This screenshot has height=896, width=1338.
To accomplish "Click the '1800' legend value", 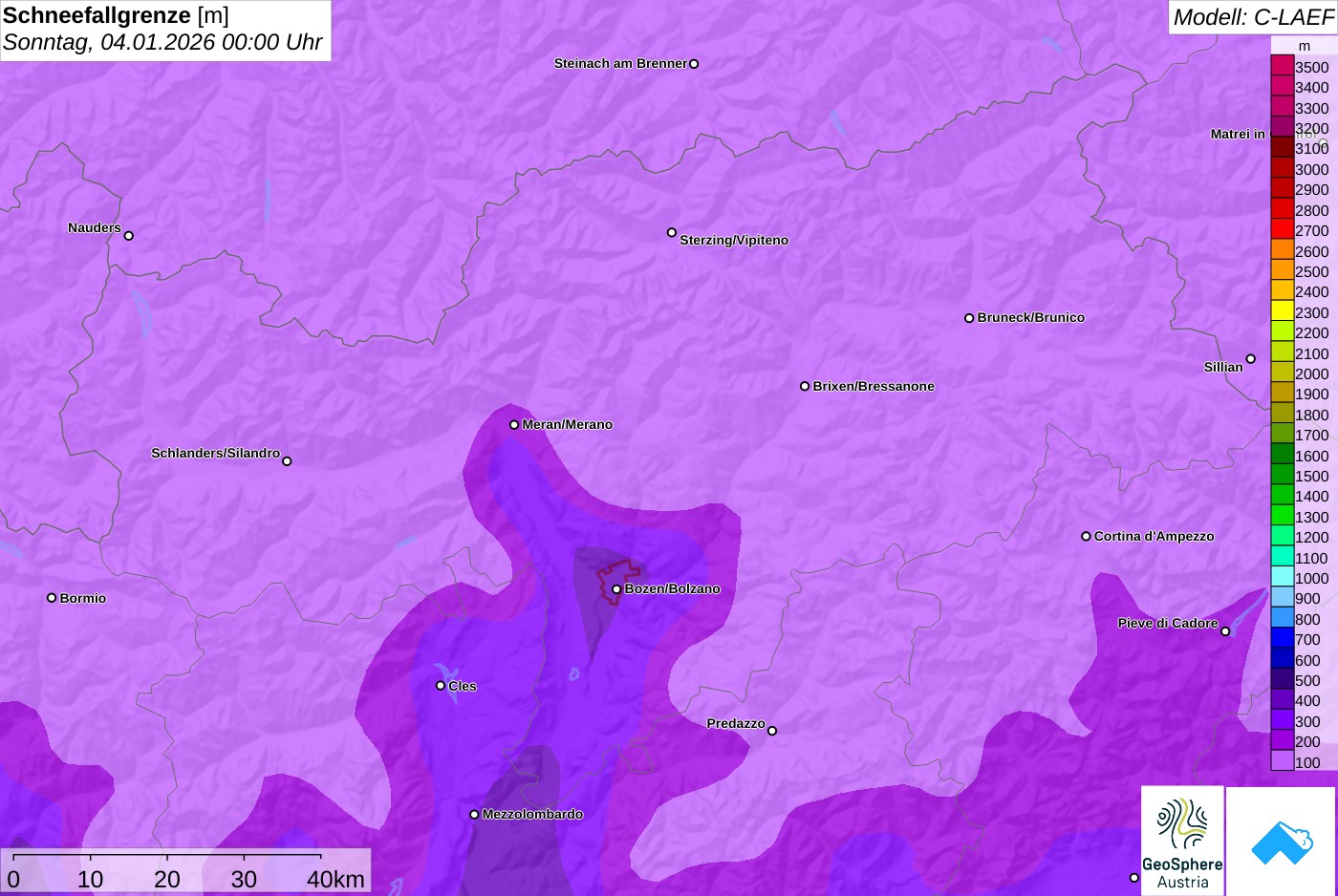I will pyautogui.click(x=1311, y=415).
